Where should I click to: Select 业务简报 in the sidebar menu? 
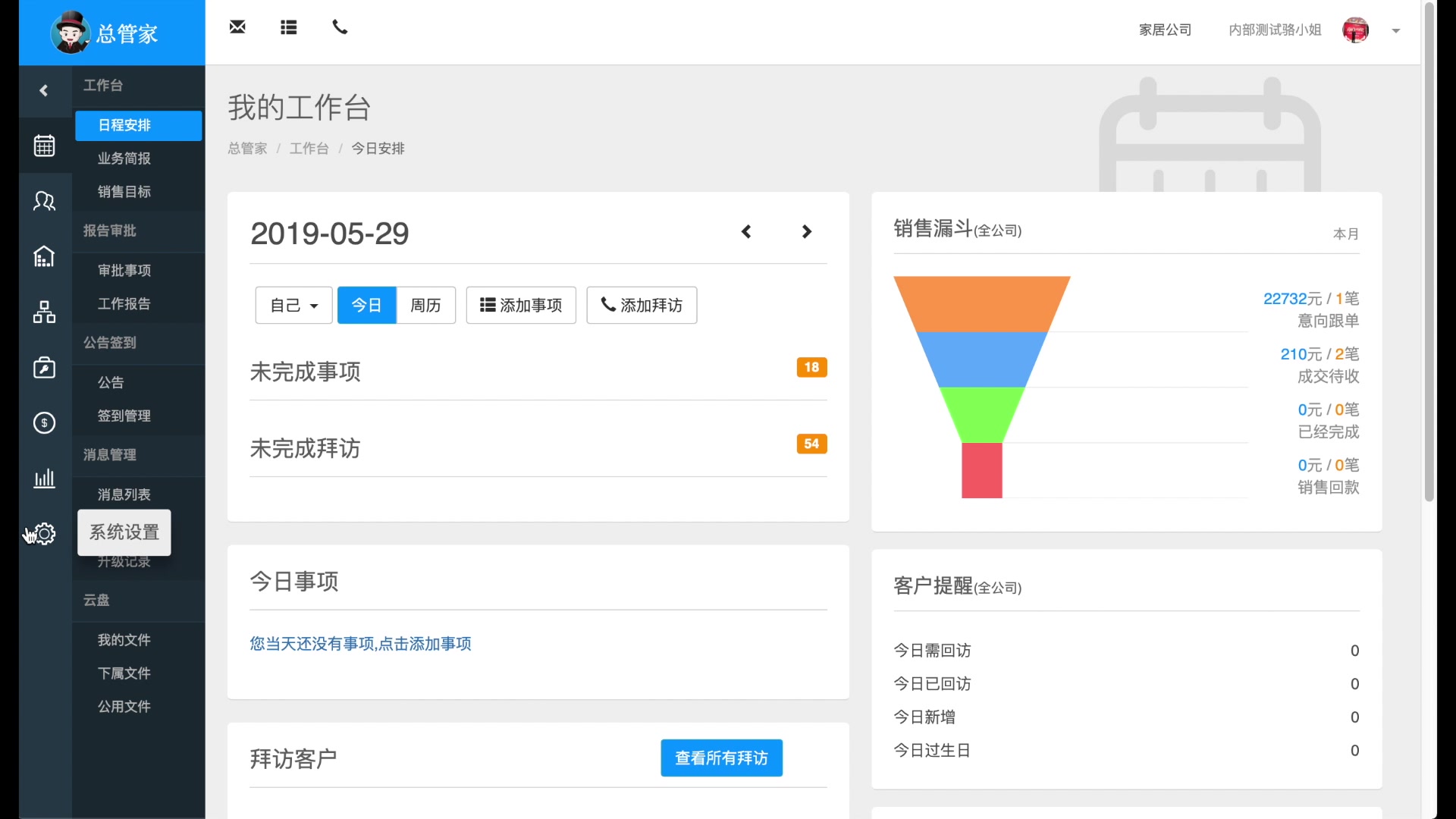(124, 158)
